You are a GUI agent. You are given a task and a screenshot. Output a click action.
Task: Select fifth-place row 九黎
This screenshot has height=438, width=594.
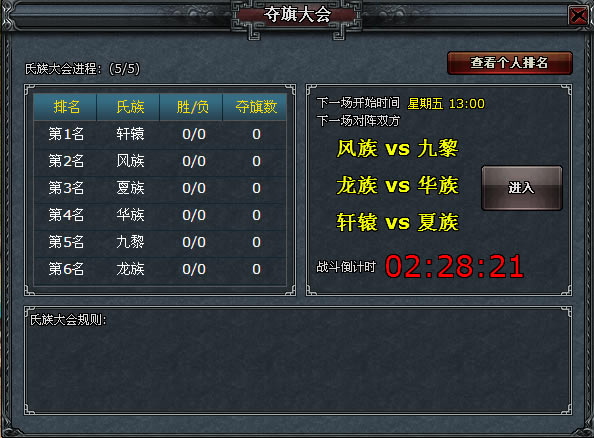160,242
